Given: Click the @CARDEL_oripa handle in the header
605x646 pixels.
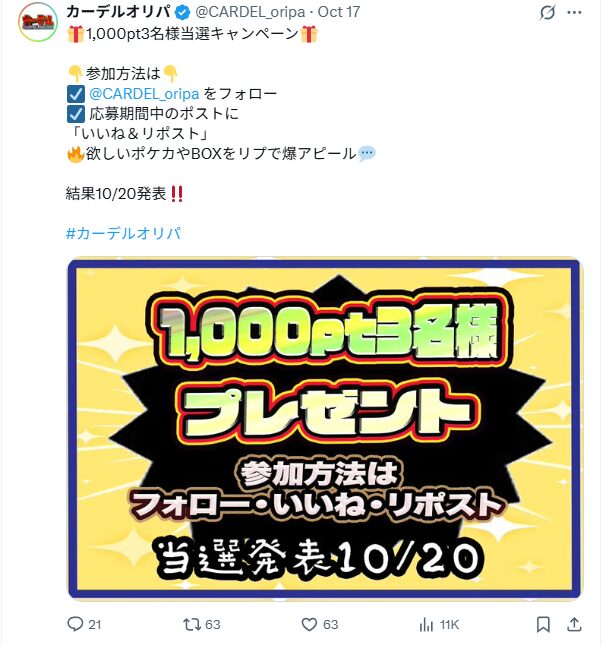Looking at the screenshot, I should point(250,12).
